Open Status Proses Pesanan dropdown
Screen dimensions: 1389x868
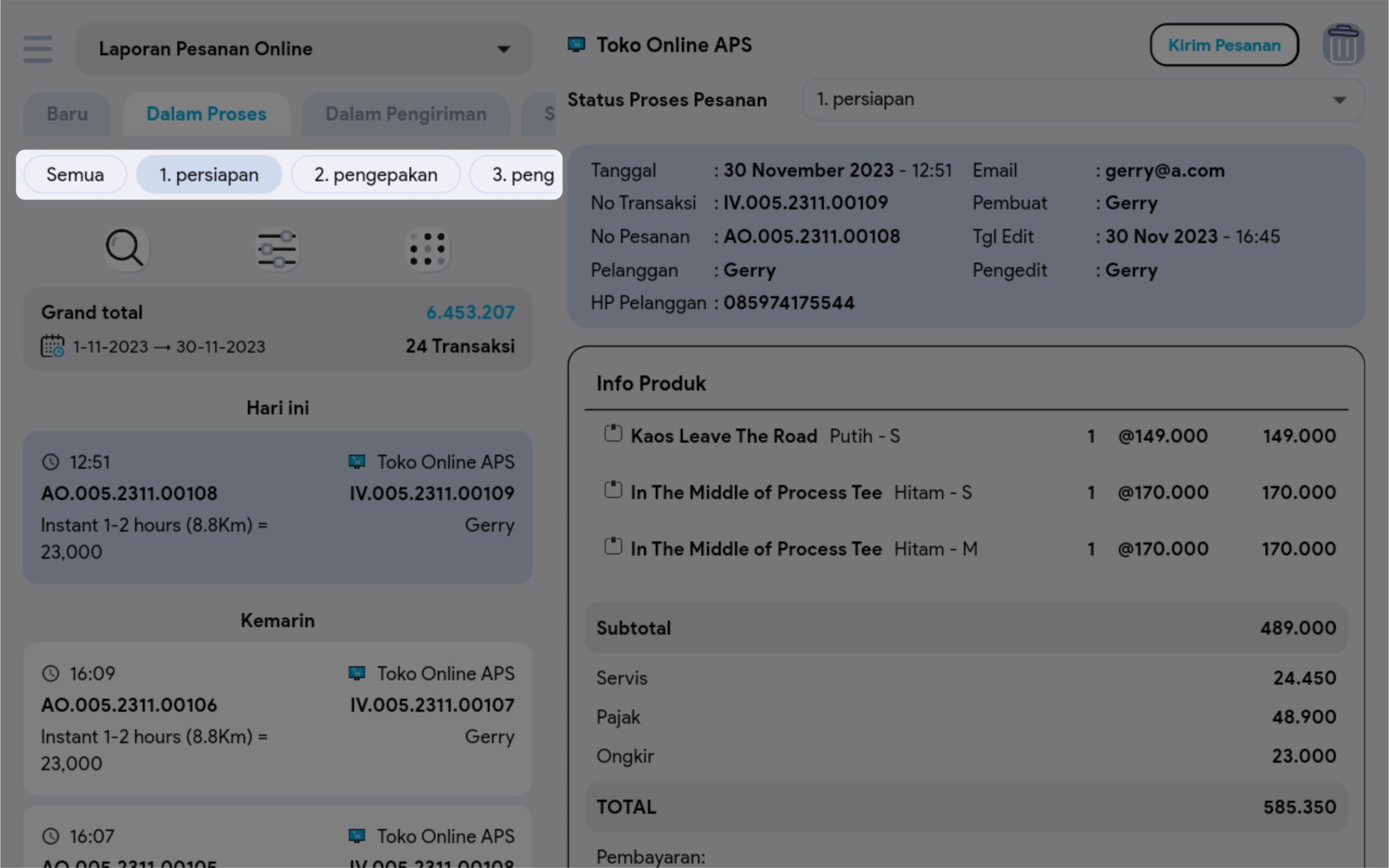coord(1082,100)
